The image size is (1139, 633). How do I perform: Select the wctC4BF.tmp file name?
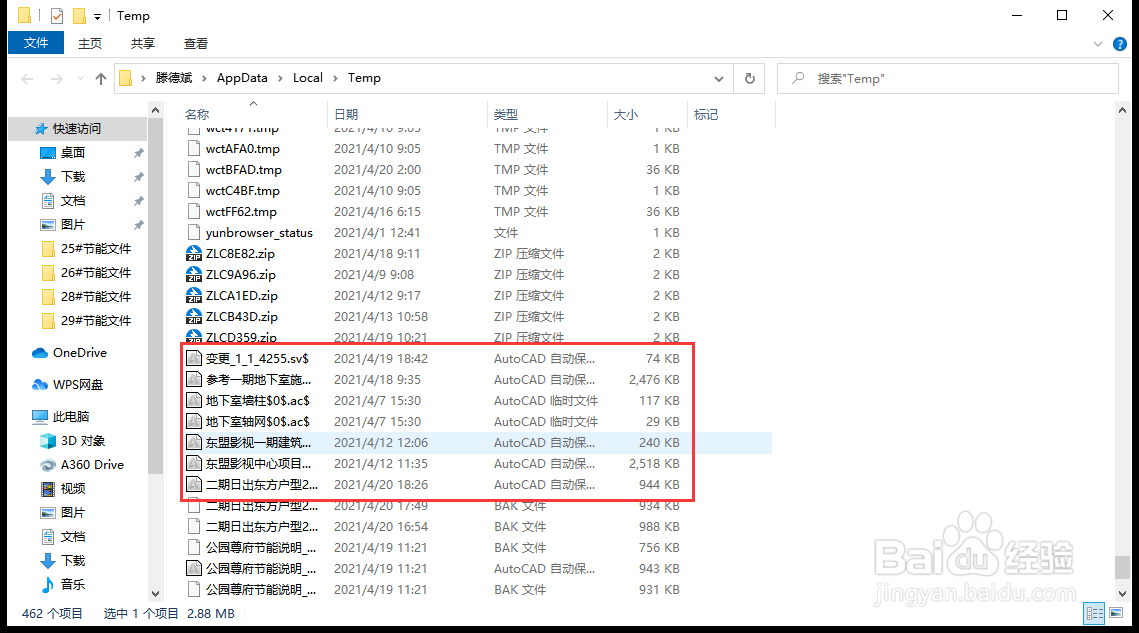(243, 190)
